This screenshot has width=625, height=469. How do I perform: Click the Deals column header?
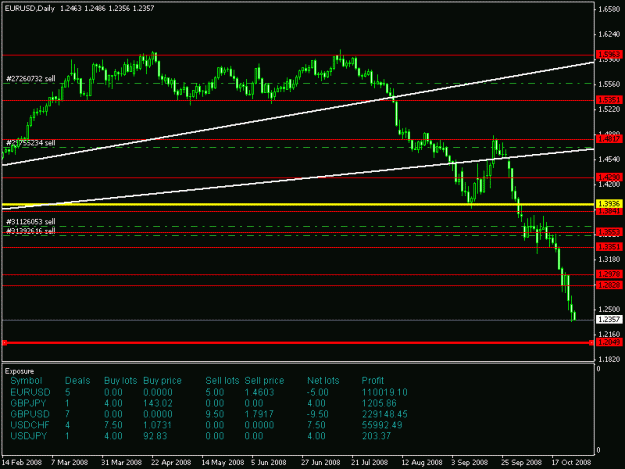[78, 381]
